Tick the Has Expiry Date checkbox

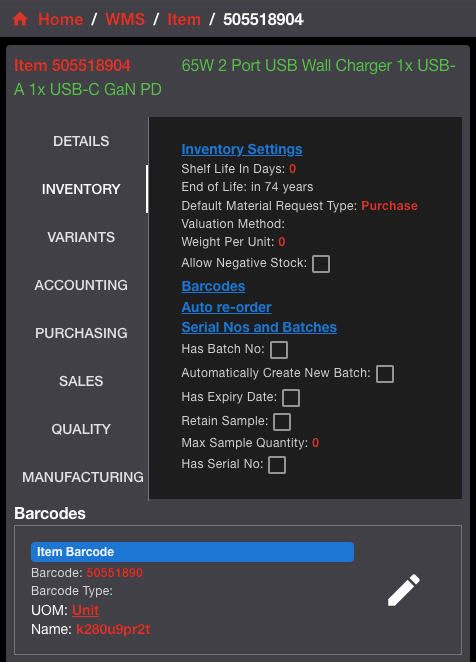tap(291, 398)
